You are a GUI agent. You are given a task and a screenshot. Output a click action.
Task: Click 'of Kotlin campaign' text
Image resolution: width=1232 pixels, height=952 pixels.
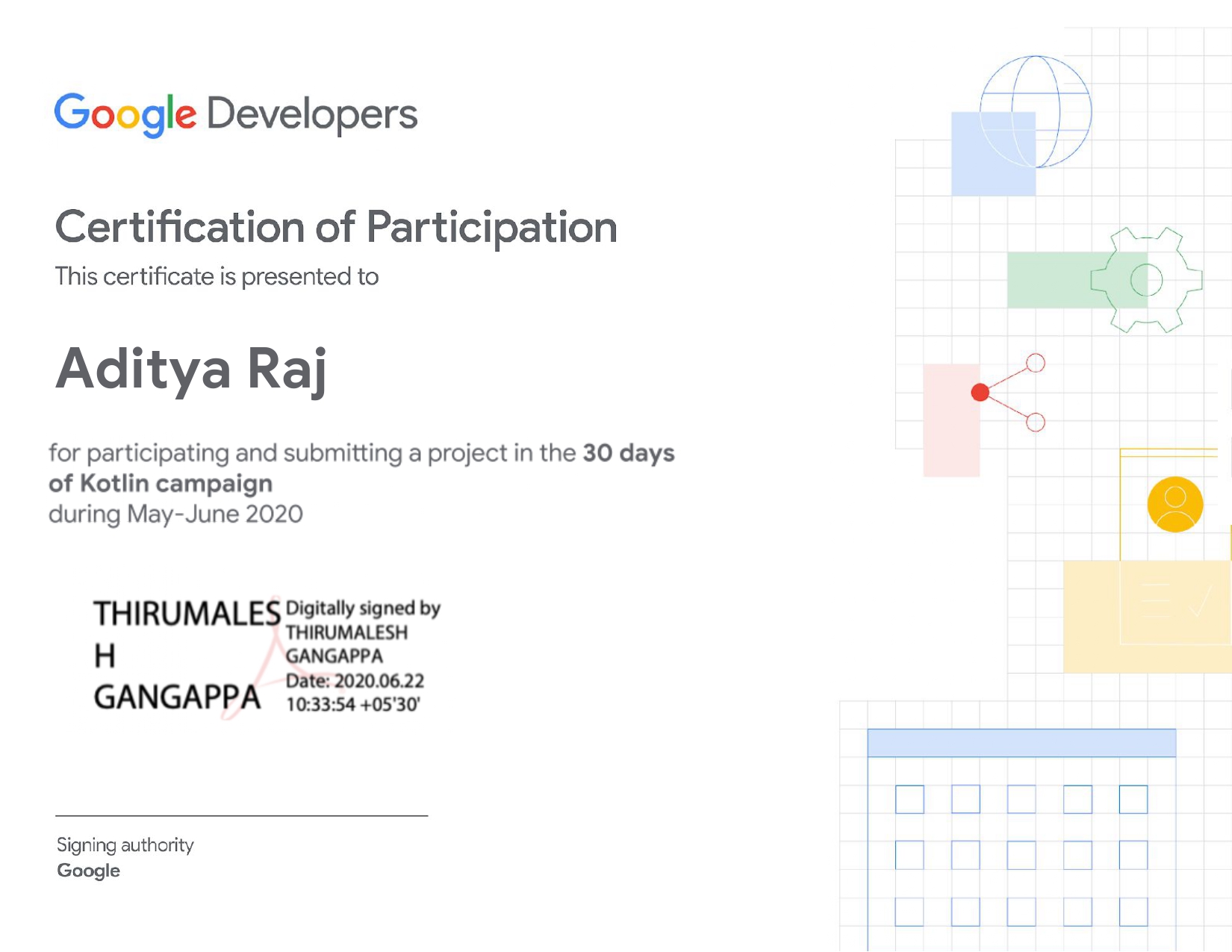[x=161, y=484]
